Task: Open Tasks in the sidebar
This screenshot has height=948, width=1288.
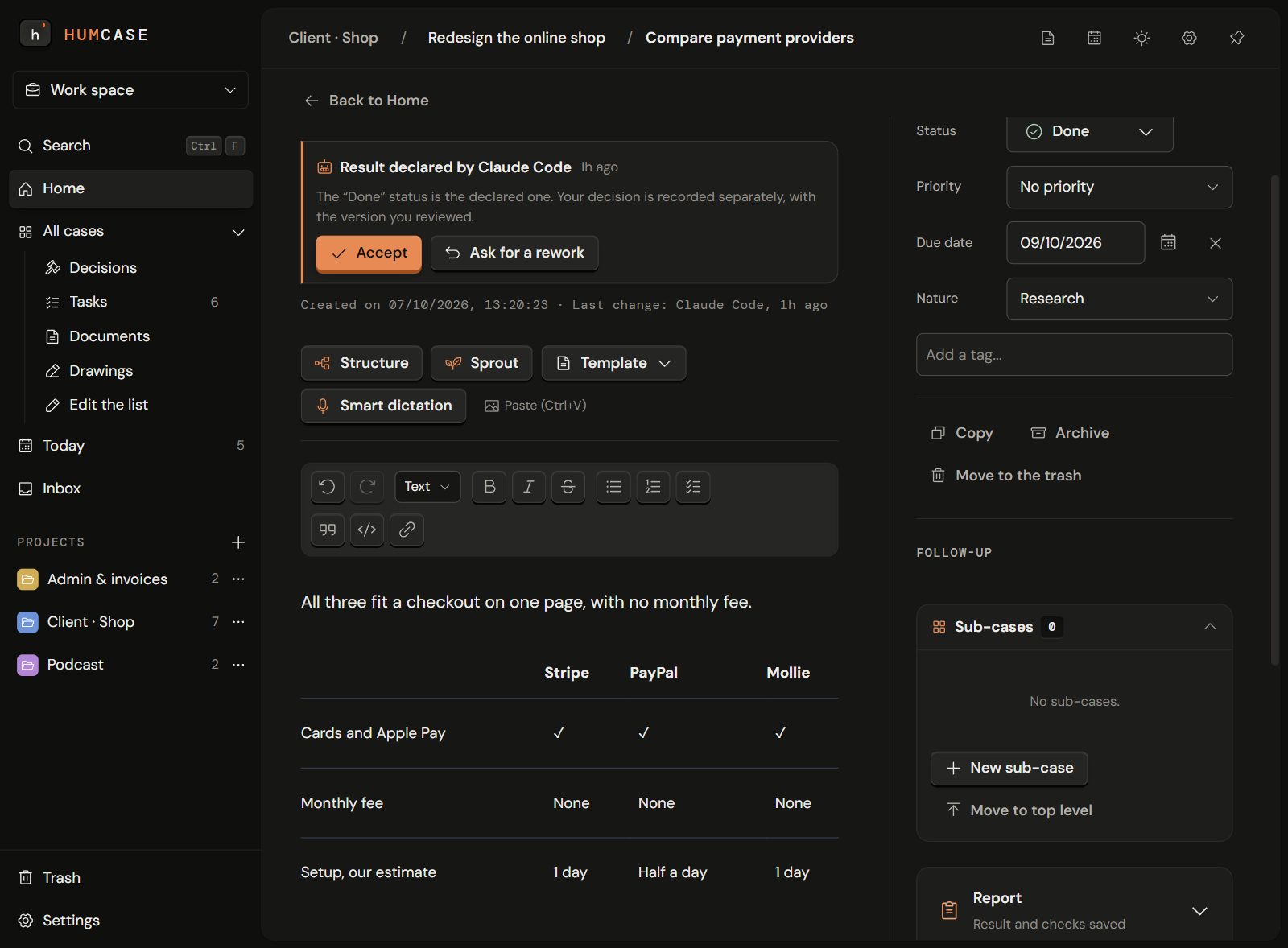Action: pyautogui.click(x=88, y=302)
